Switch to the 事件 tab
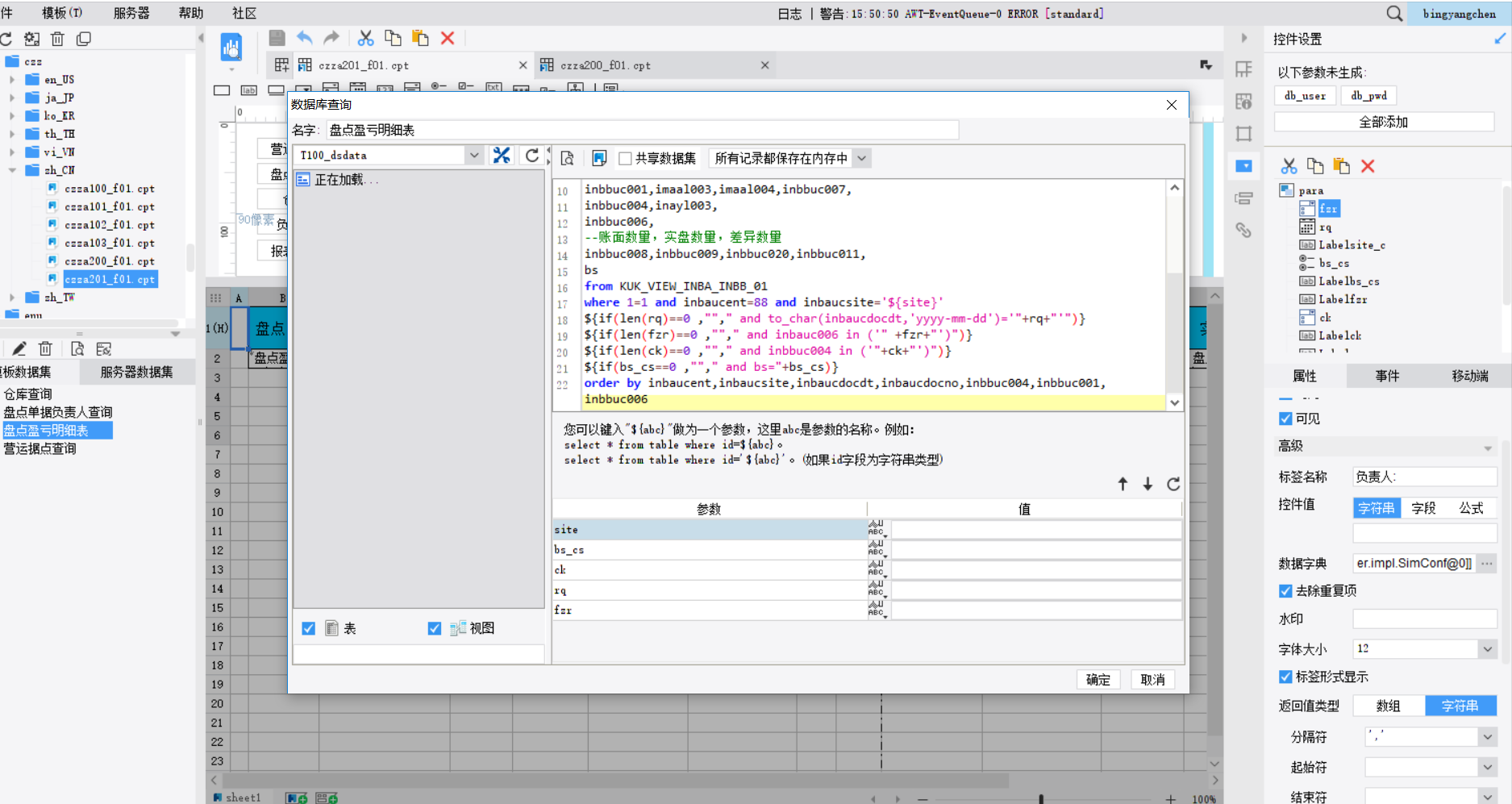Viewport: 1512px width, 804px height. pos(1387,376)
